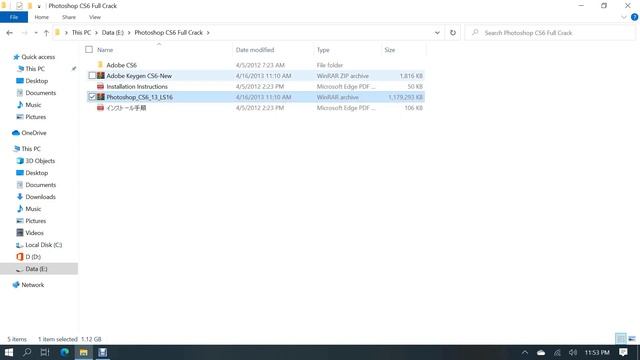This screenshot has height=360, width=640.
Task: Click the Adobe Keygen CS6-New archive icon
Action: 100,76
